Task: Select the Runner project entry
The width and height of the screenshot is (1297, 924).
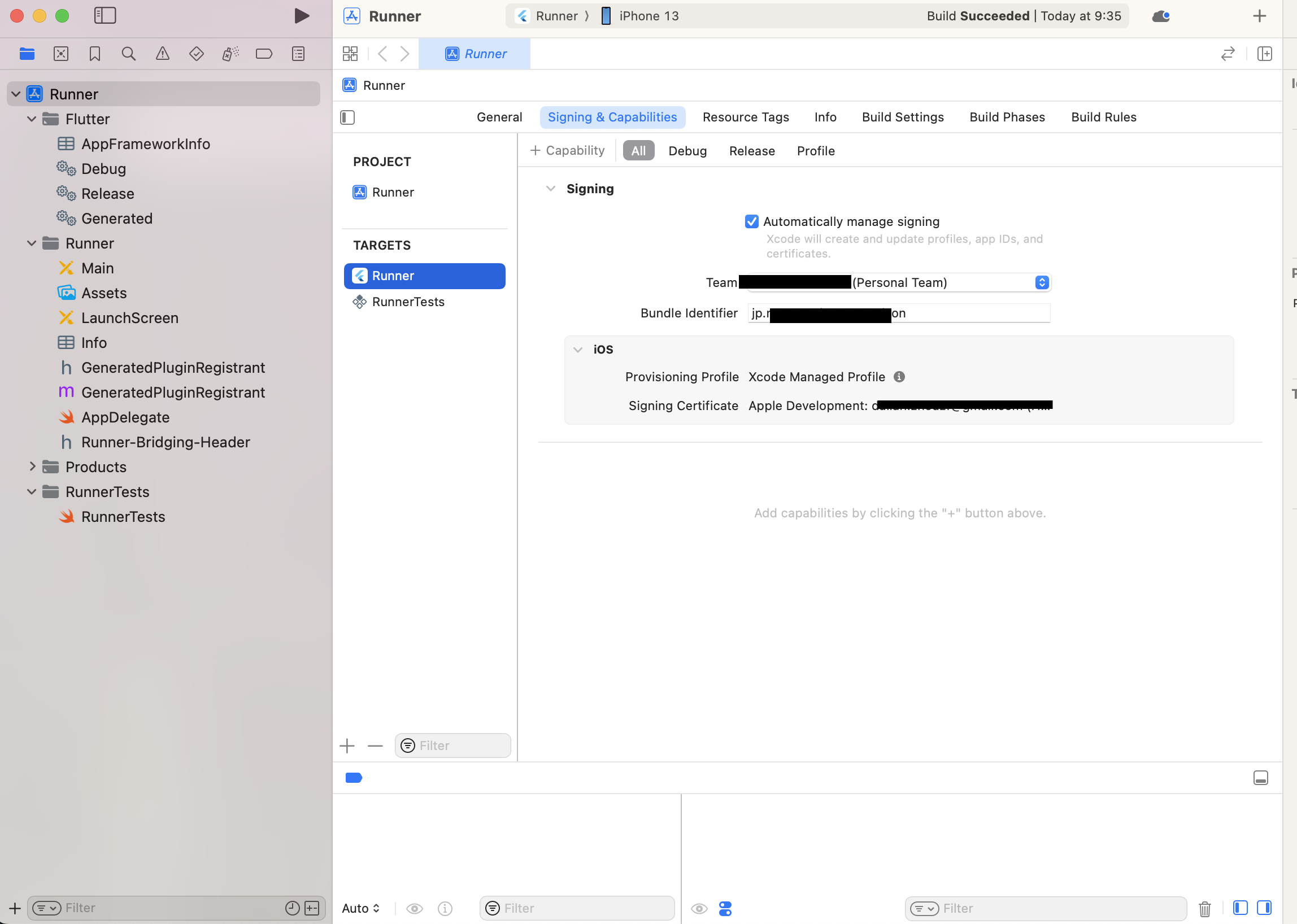Action: [x=424, y=192]
